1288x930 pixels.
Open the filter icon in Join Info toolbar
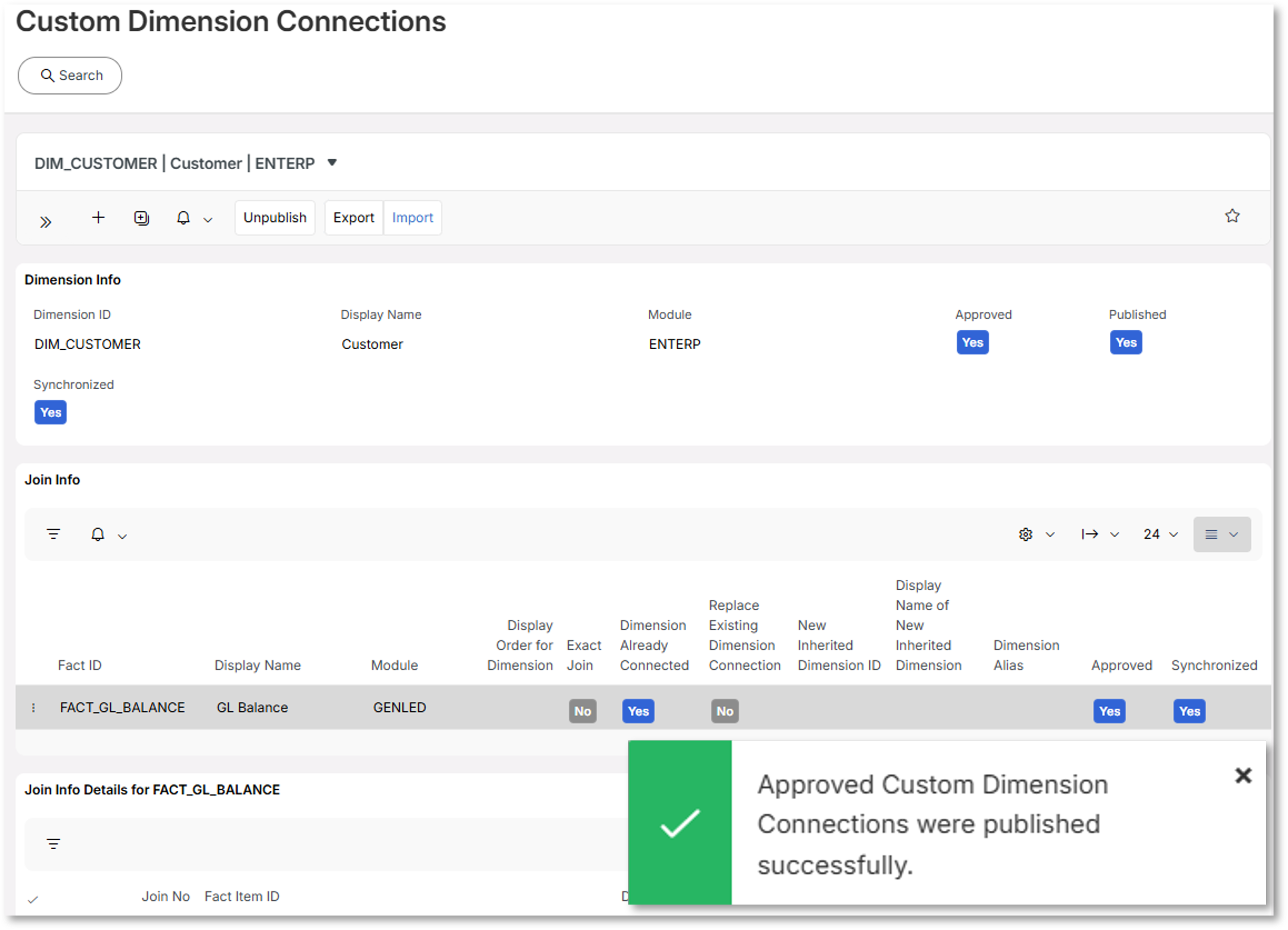click(x=53, y=534)
